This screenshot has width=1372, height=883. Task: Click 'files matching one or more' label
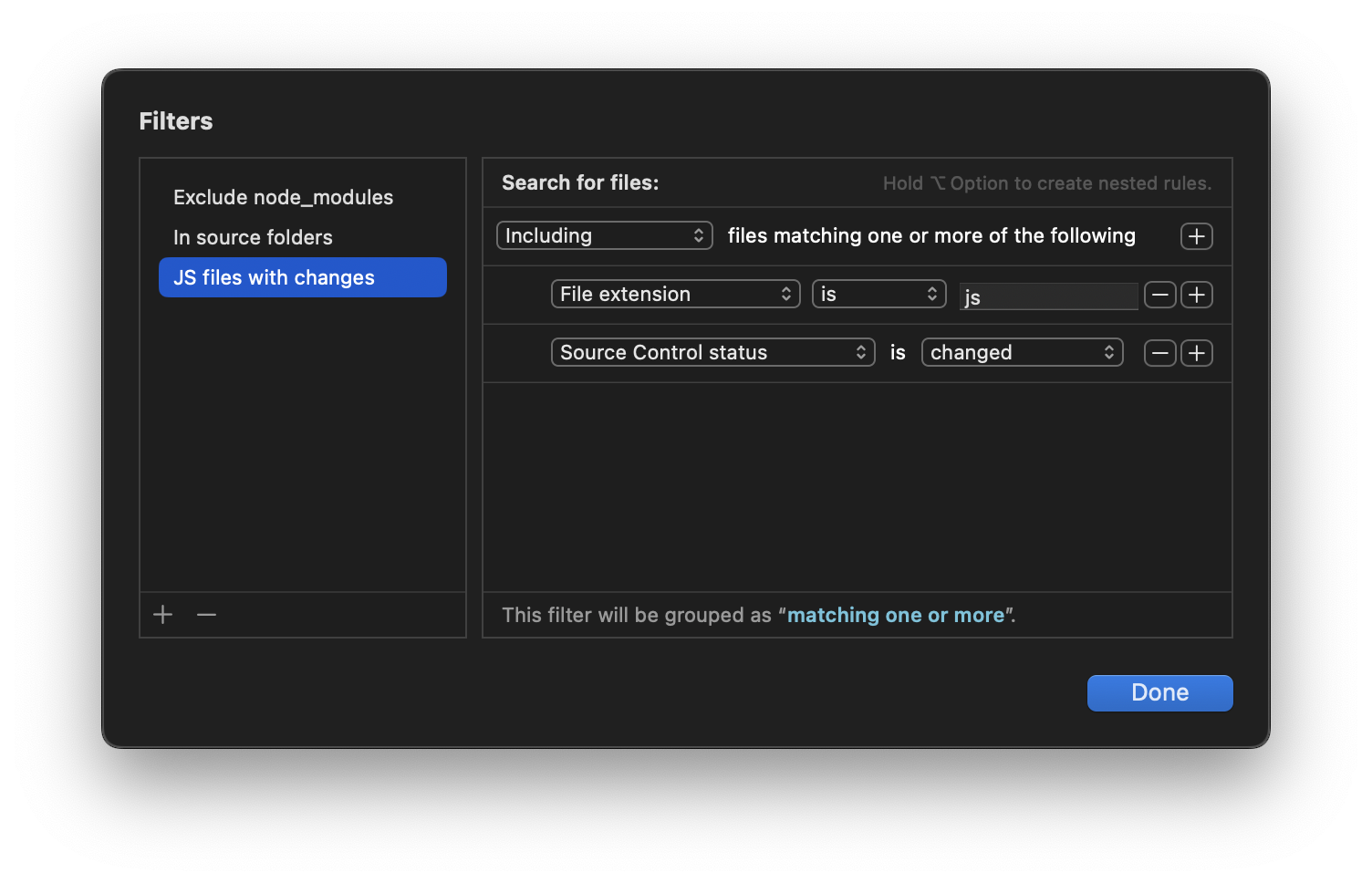(931, 235)
